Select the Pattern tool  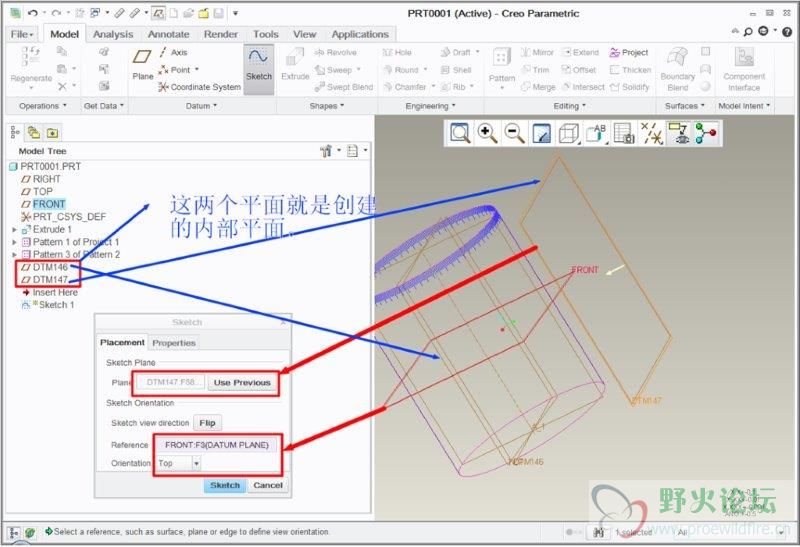502,69
